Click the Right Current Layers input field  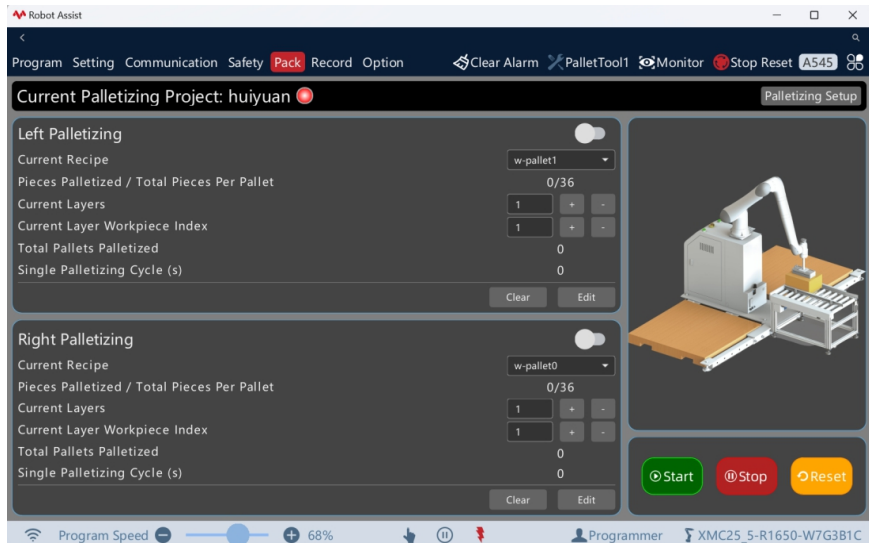click(530, 409)
